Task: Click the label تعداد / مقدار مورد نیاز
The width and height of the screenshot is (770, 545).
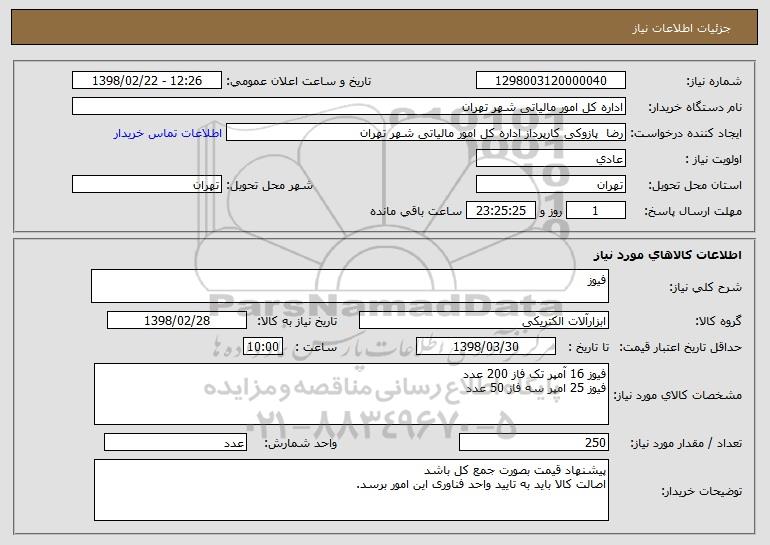Action: click(x=686, y=443)
